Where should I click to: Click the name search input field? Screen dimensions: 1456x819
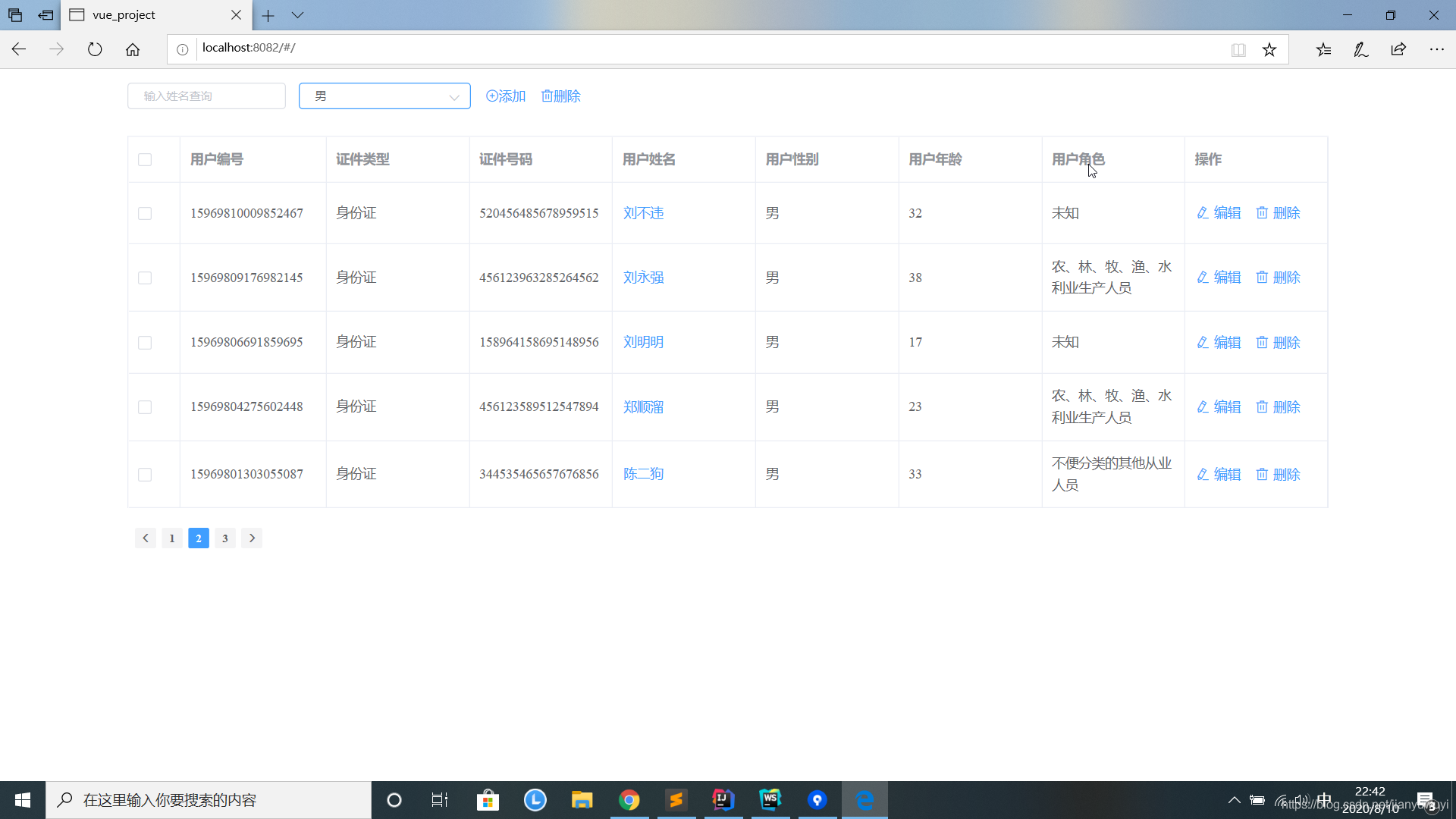click(206, 96)
